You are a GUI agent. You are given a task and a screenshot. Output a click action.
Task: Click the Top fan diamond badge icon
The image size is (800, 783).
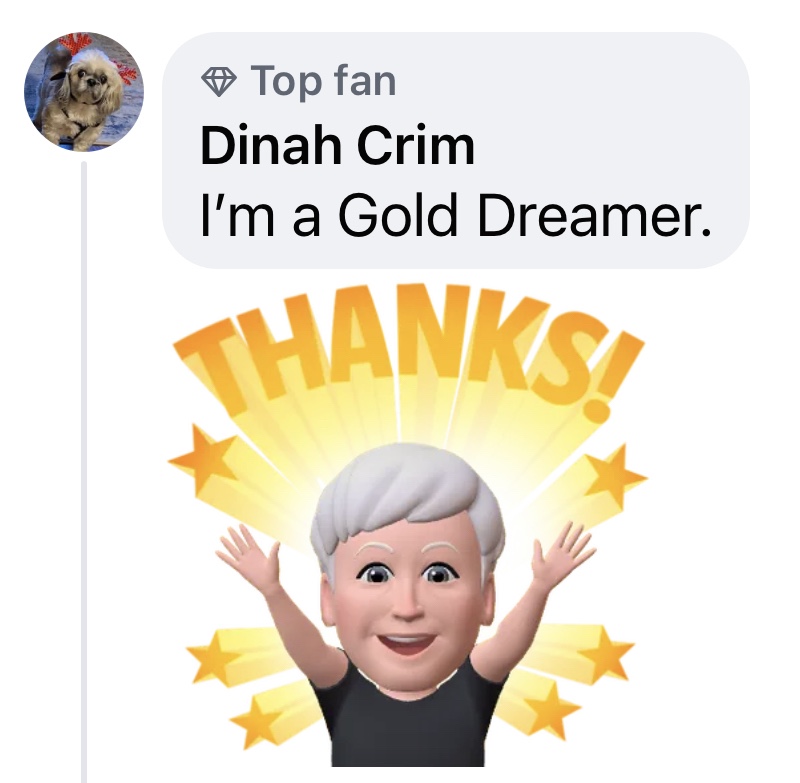pos(219,82)
